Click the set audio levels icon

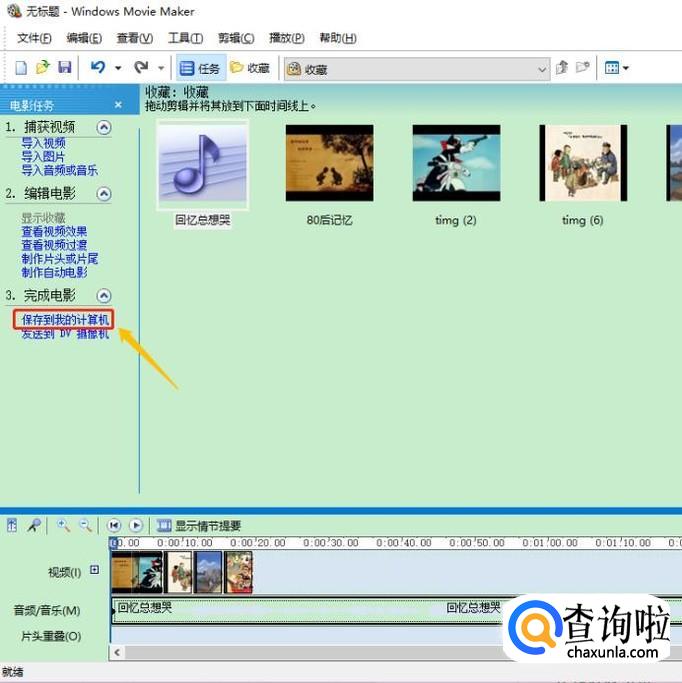pyautogui.click(x=12, y=525)
